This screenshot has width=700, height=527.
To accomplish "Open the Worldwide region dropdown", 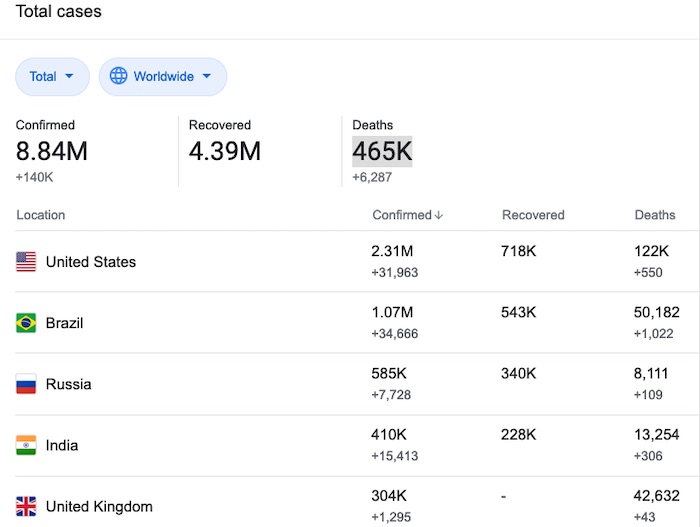I will click(x=163, y=76).
